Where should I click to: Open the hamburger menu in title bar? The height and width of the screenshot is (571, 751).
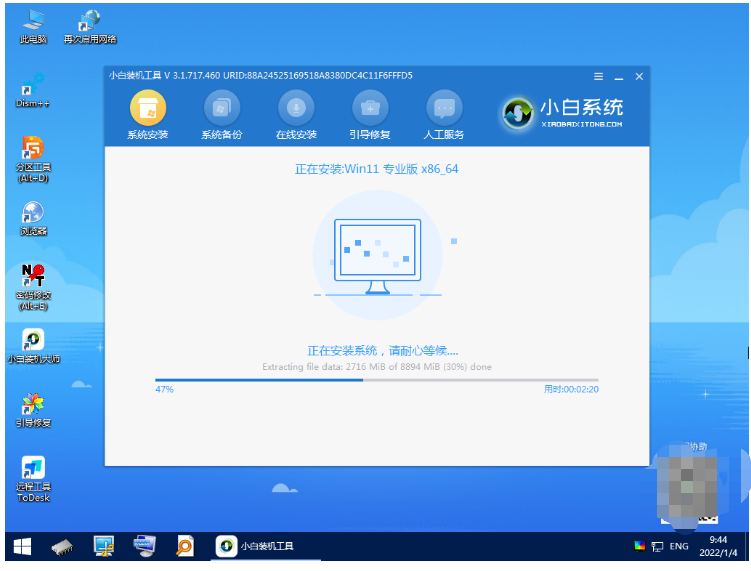click(598, 76)
